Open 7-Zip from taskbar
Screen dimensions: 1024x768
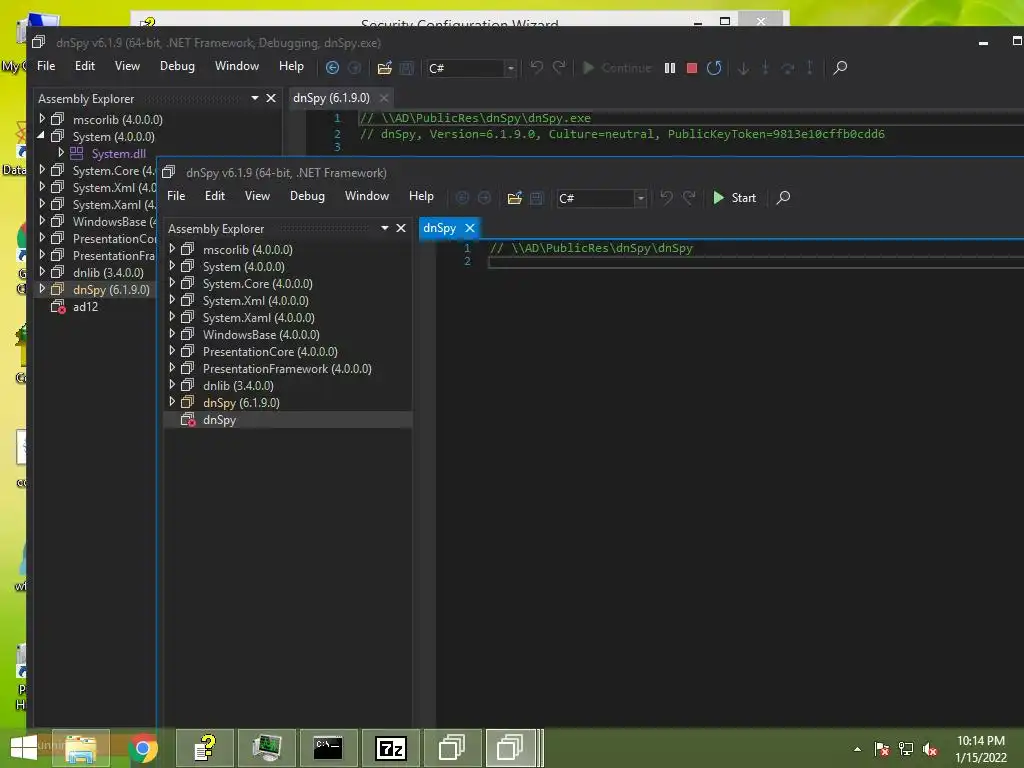391,748
